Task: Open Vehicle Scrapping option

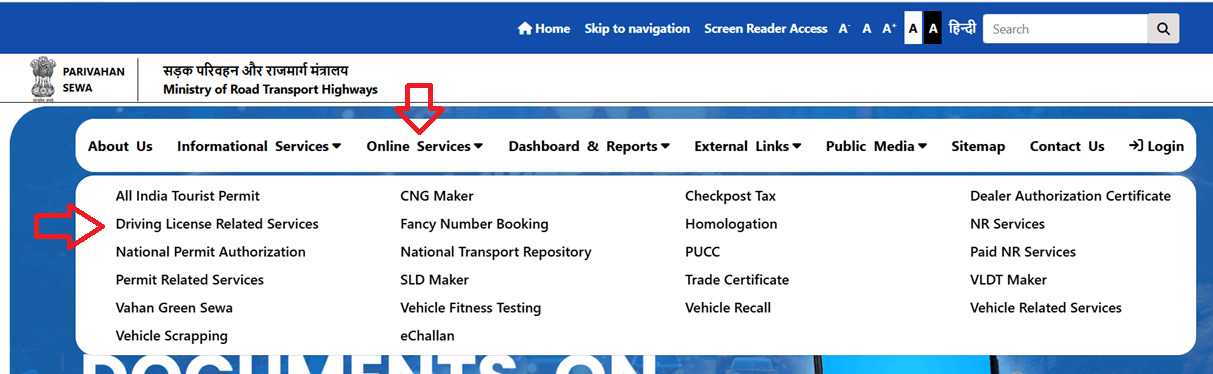Action: point(172,336)
